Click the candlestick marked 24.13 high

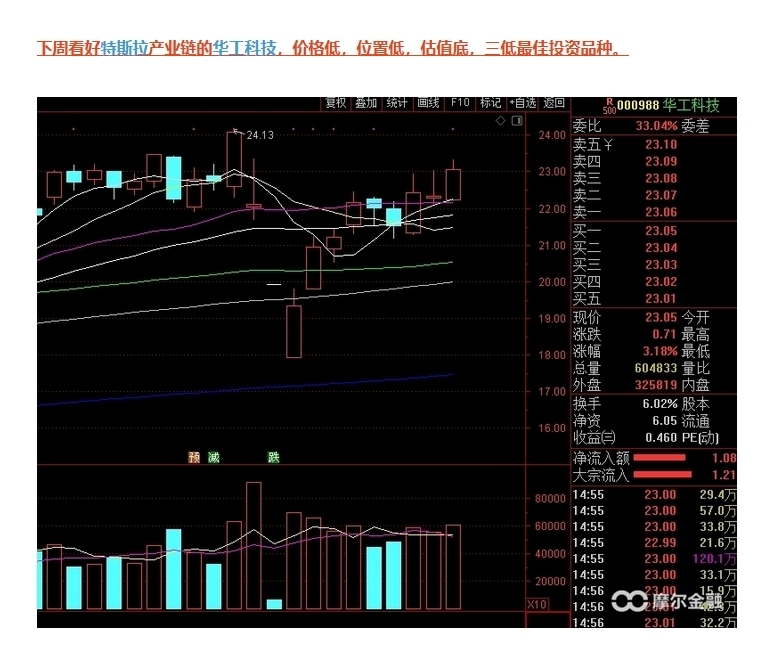234,162
